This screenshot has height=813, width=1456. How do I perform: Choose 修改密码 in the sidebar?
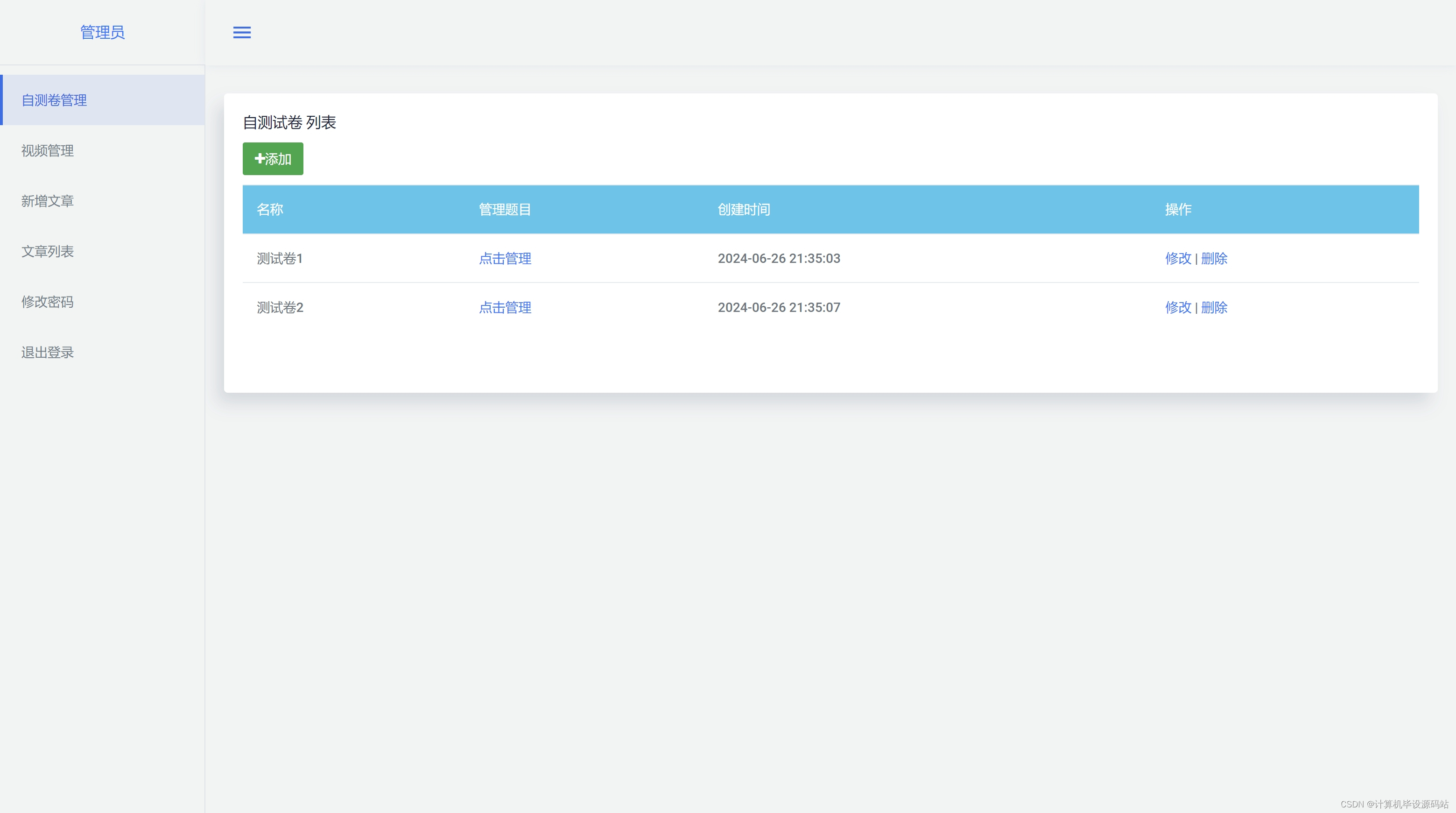point(48,301)
